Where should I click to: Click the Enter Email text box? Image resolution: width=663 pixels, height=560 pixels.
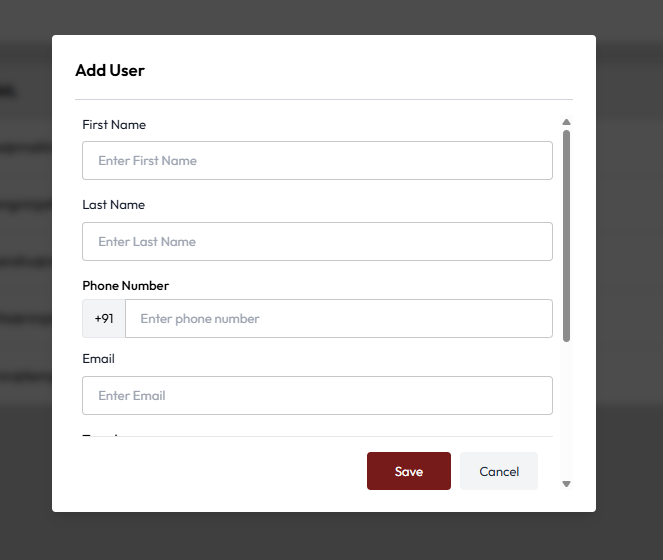point(317,396)
